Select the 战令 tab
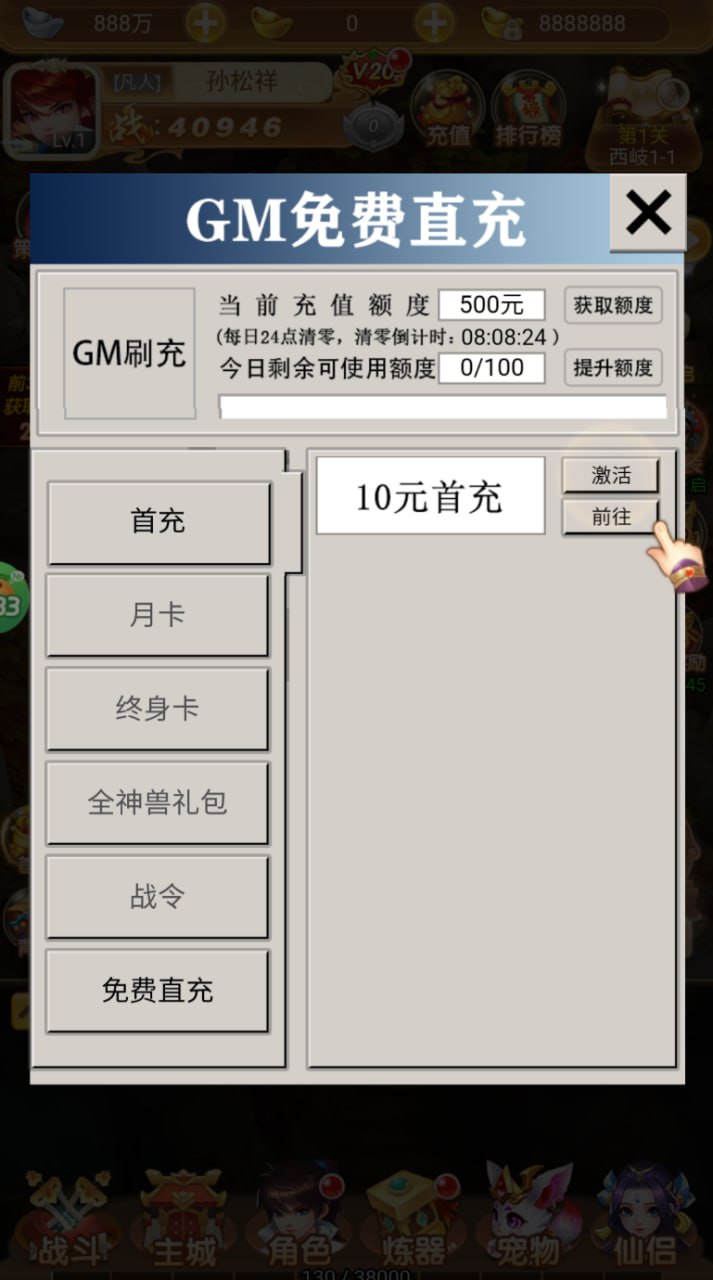Image resolution: width=713 pixels, height=1280 pixels. point(157,897)
